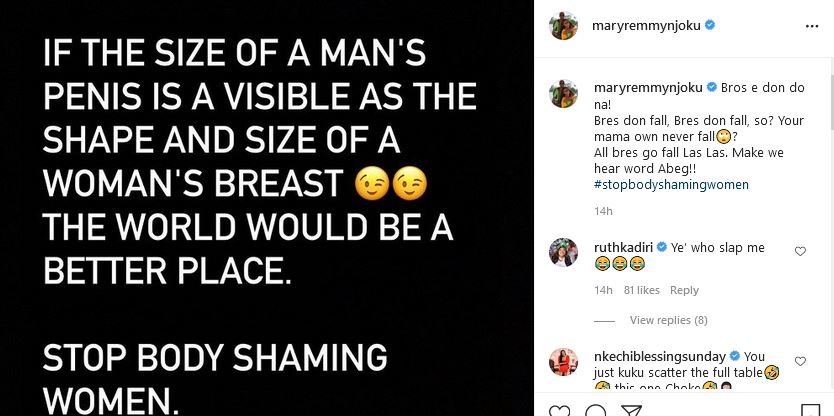Click maryremmynjoku's avatar beside the caption

[563, 93]
